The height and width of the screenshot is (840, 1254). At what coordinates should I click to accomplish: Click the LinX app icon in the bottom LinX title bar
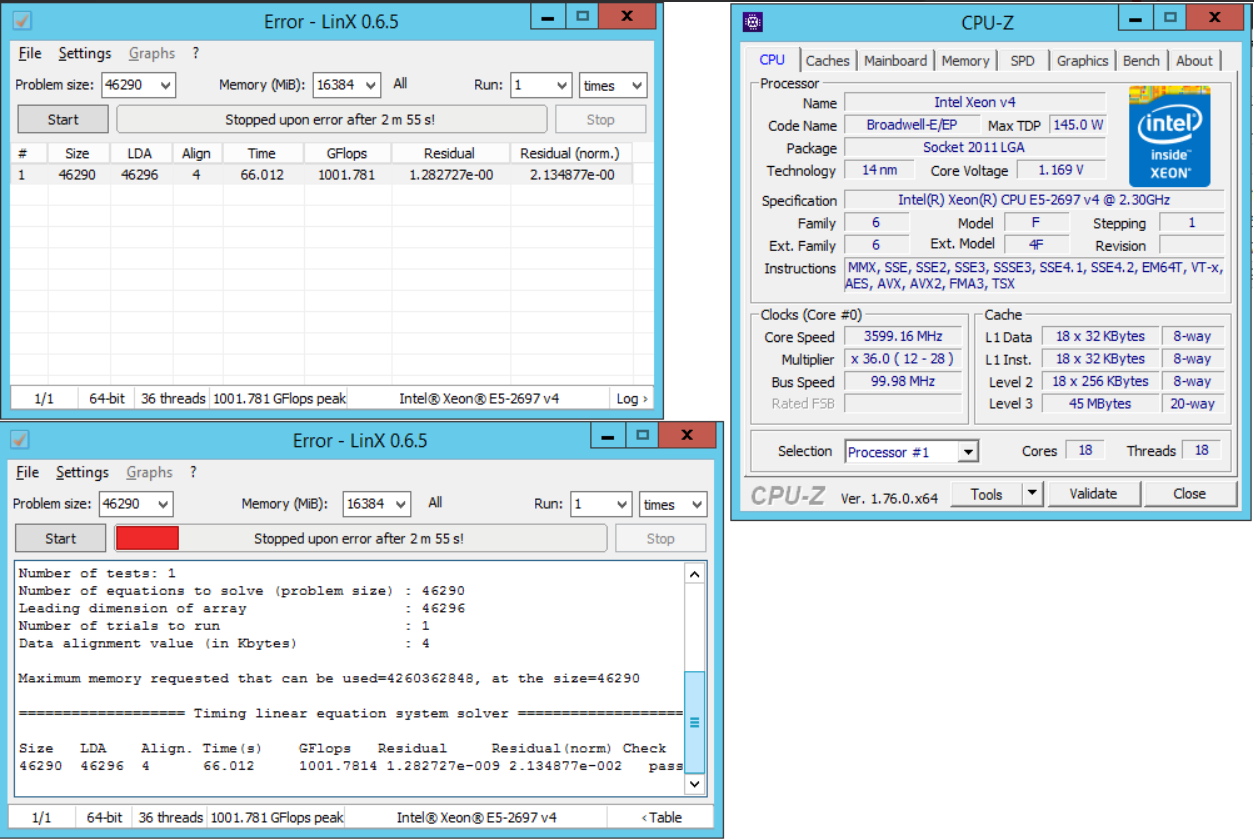point(19,440)
